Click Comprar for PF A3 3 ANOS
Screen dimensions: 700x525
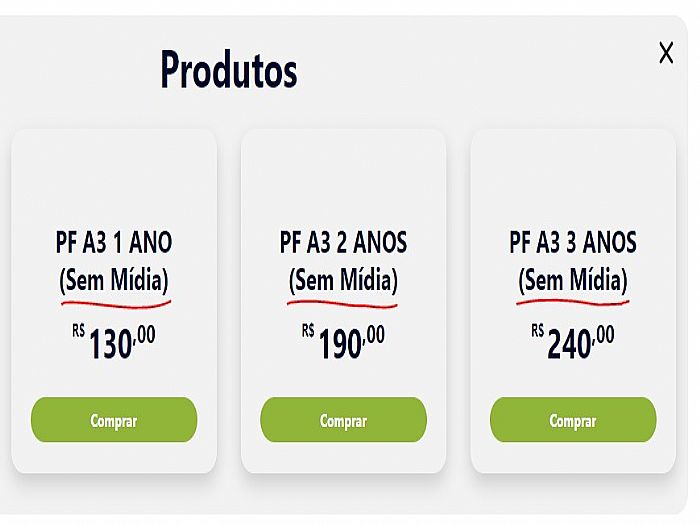coord(573,420)
